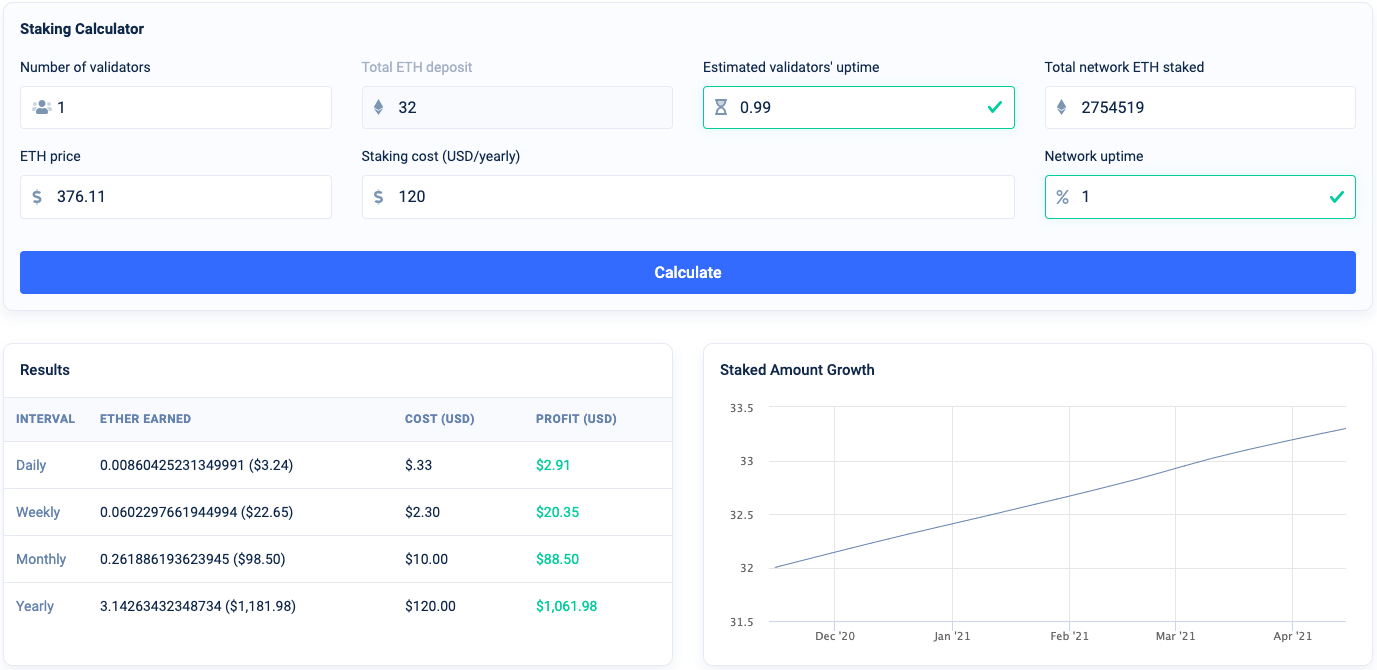This screenshot has width=1377, height=670.
Task: Click the 31.5 y-axis label
Action: point(741,622)
